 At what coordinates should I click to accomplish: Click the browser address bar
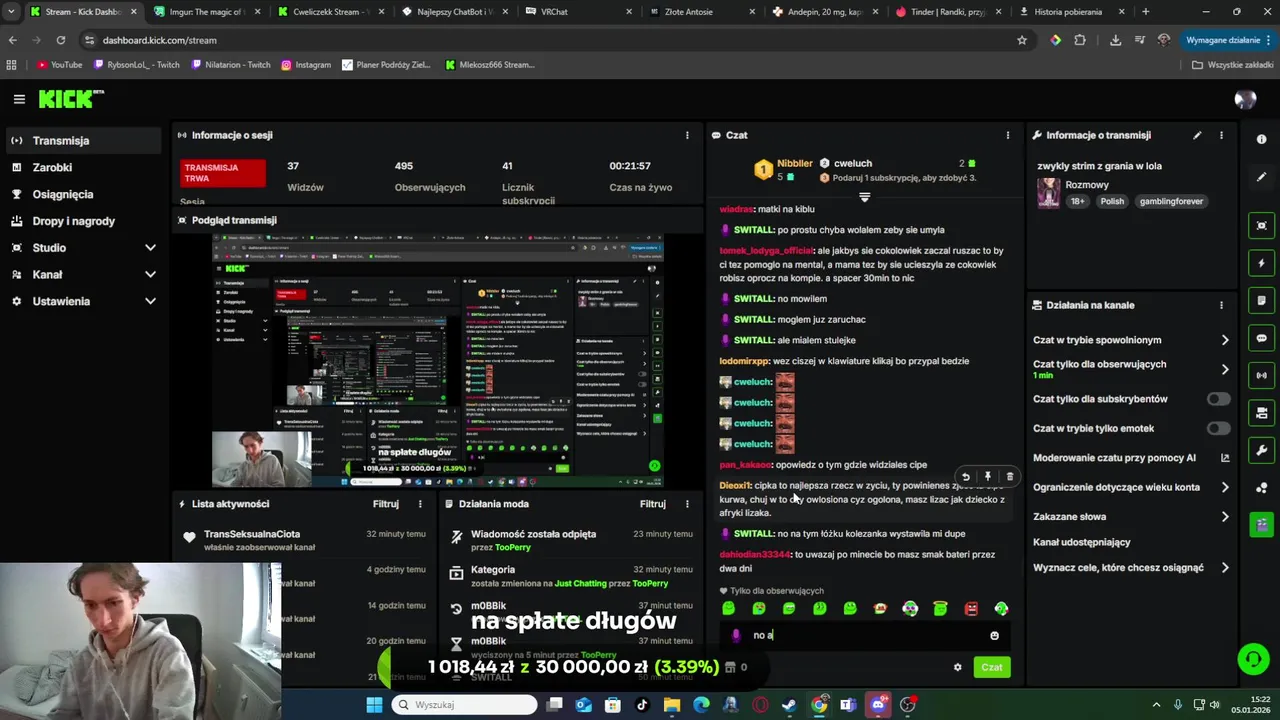555,40
